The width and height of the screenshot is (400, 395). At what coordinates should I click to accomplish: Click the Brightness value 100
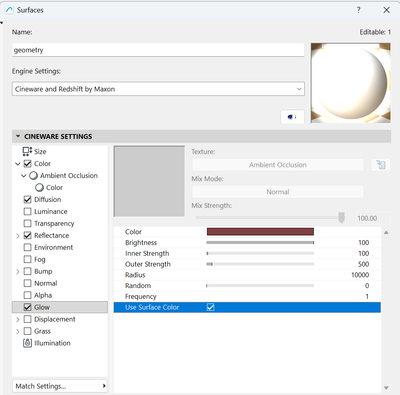point(364,243)
